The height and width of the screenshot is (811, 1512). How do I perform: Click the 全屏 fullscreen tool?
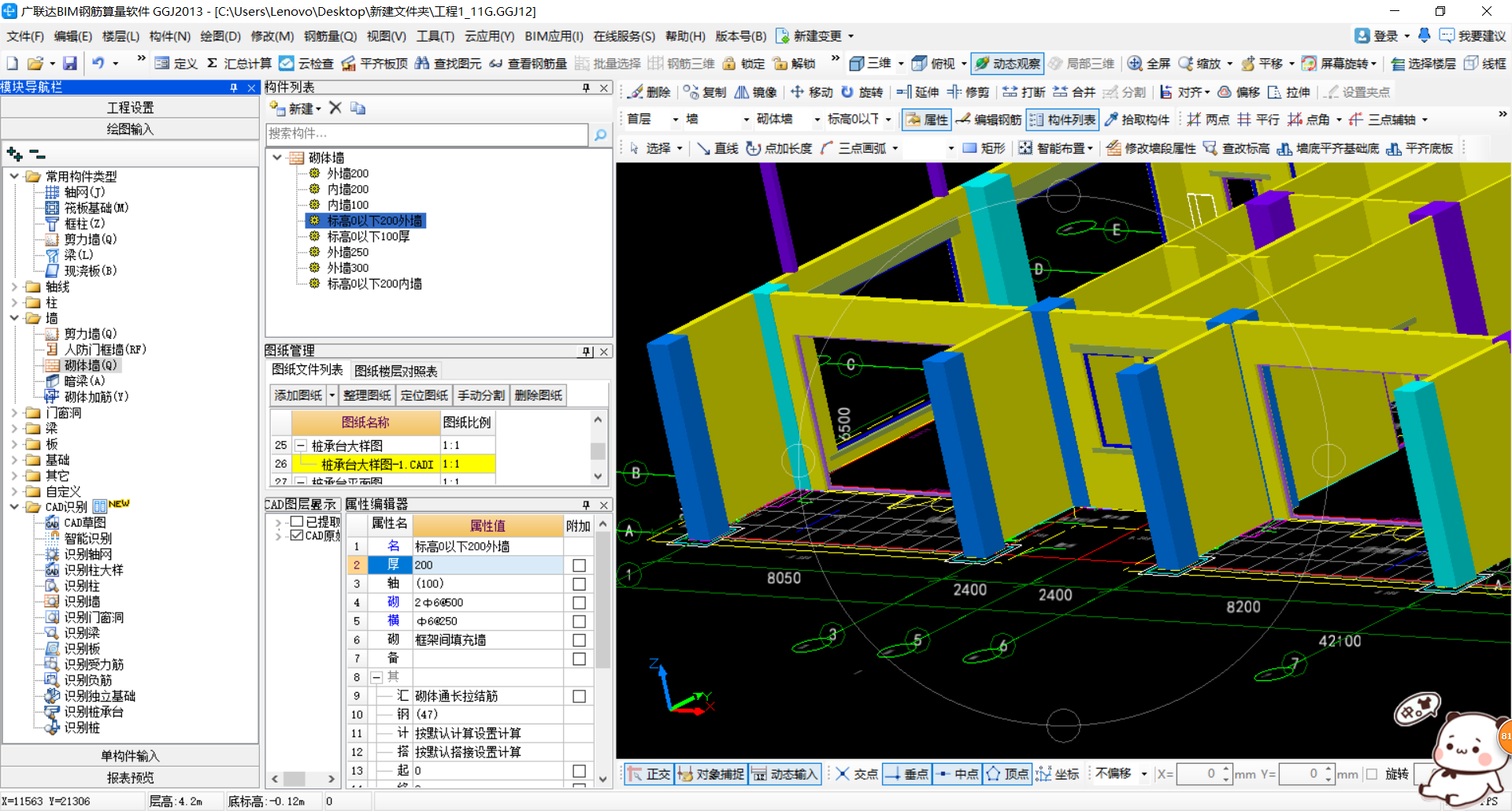(1148, 63)
